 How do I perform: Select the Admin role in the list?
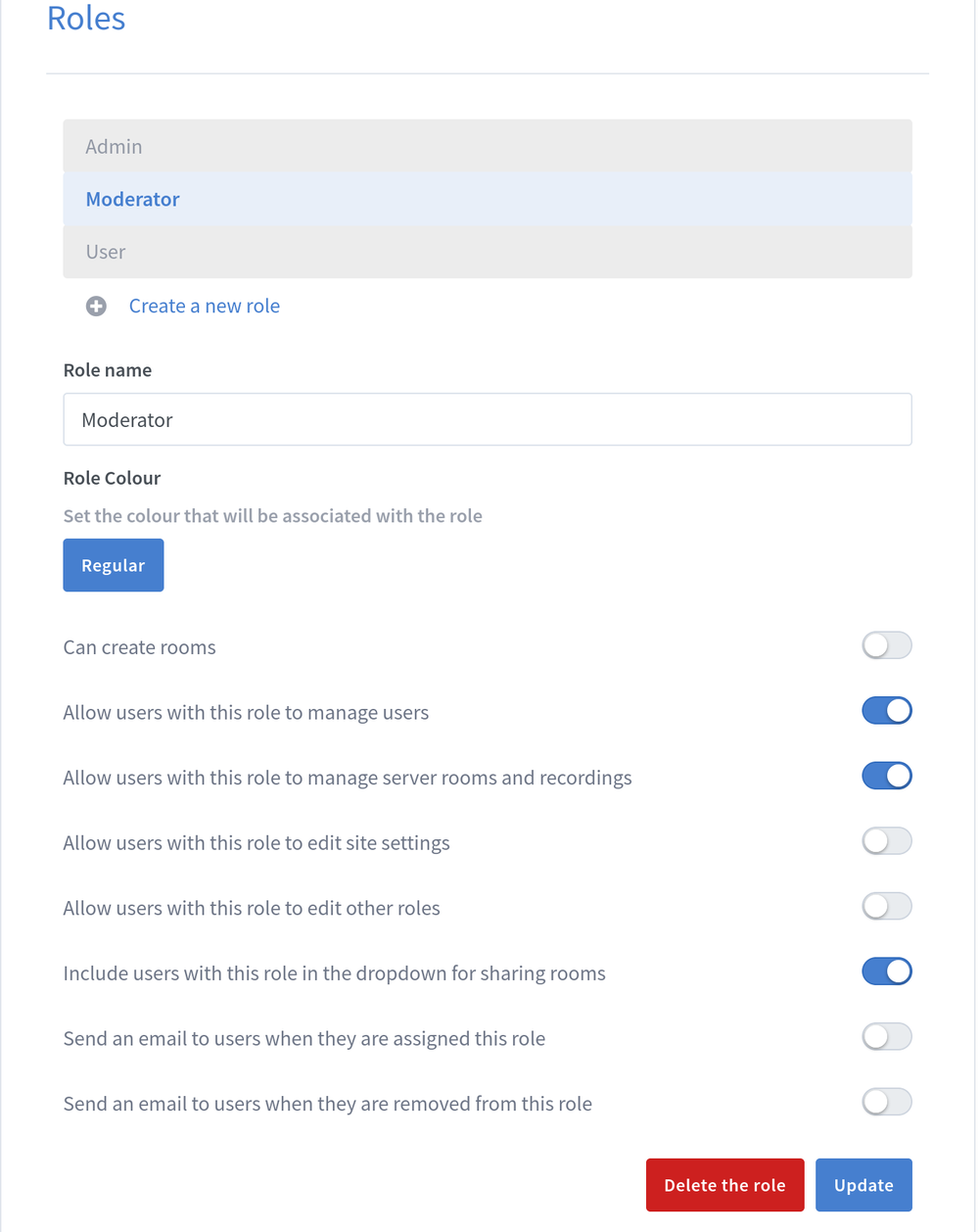click(487, 147)
